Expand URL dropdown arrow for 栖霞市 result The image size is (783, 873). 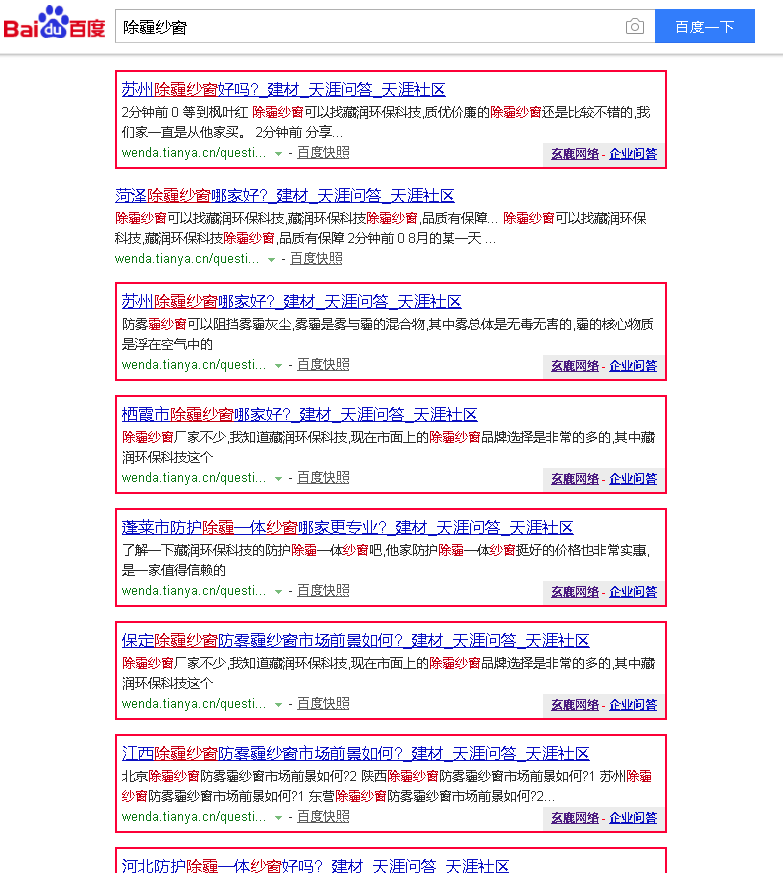coord(278,479)
